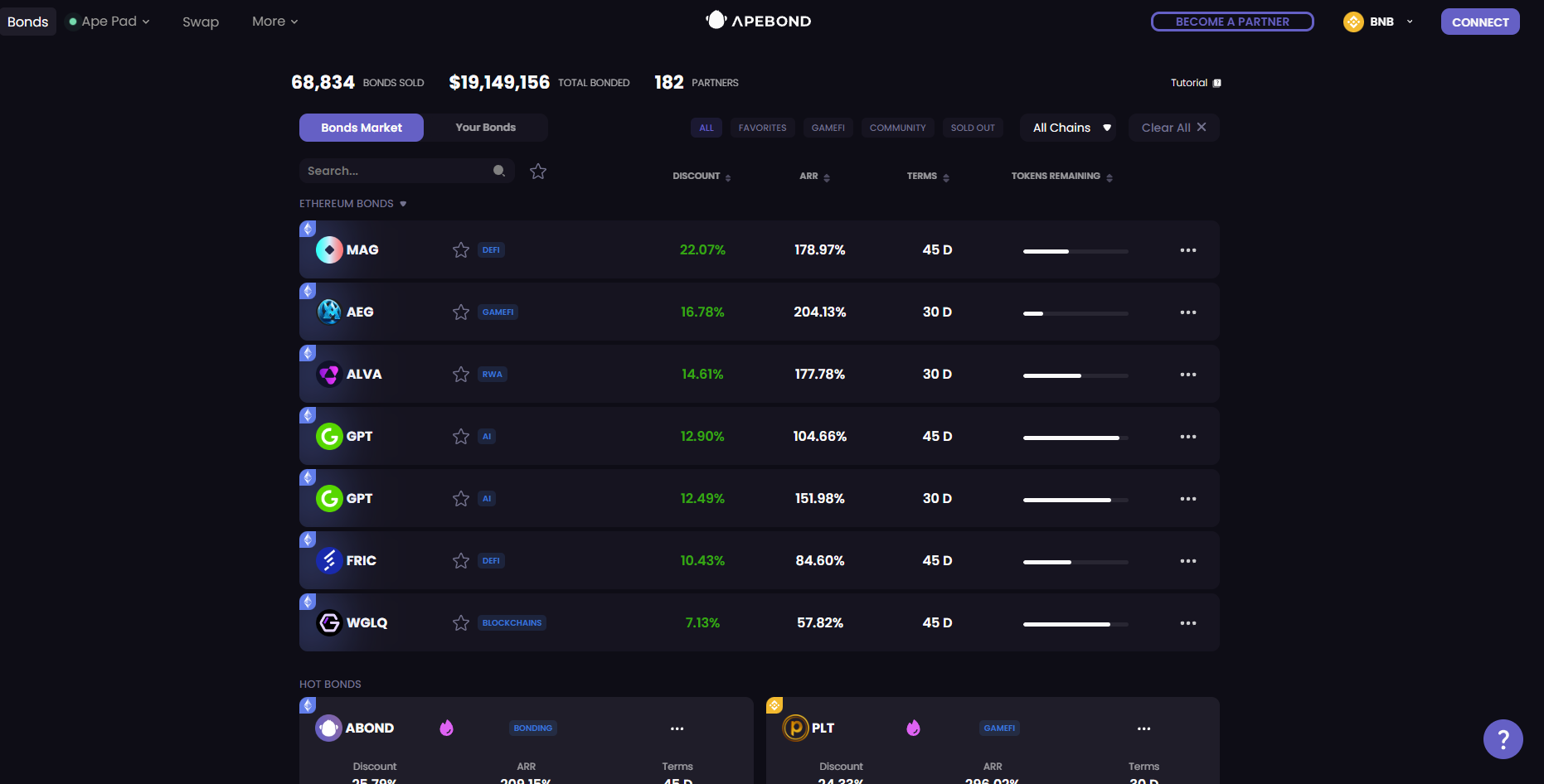
Task: Filter by GAMEFI category button
Action: point(828,128)
